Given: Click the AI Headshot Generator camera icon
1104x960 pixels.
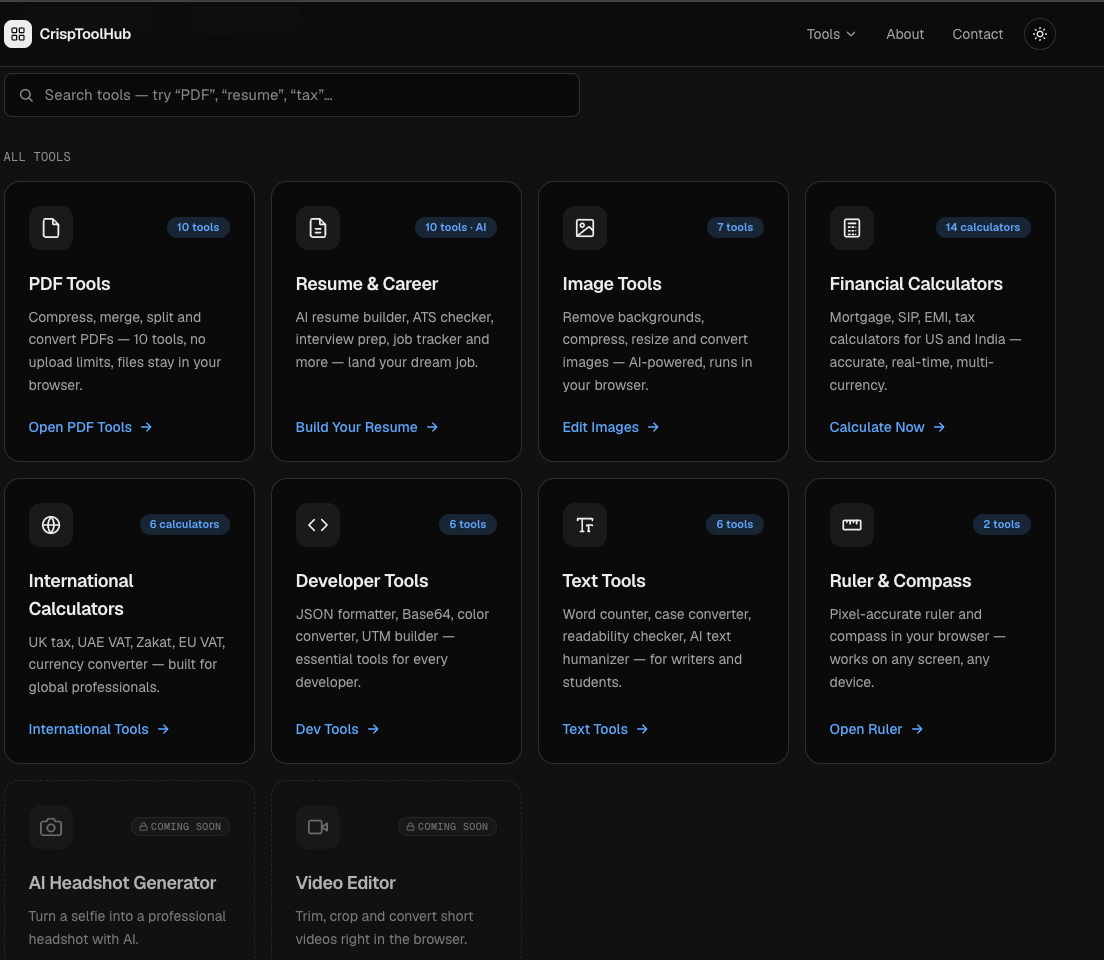Looking at the screenshot, I should pos(51,827).
